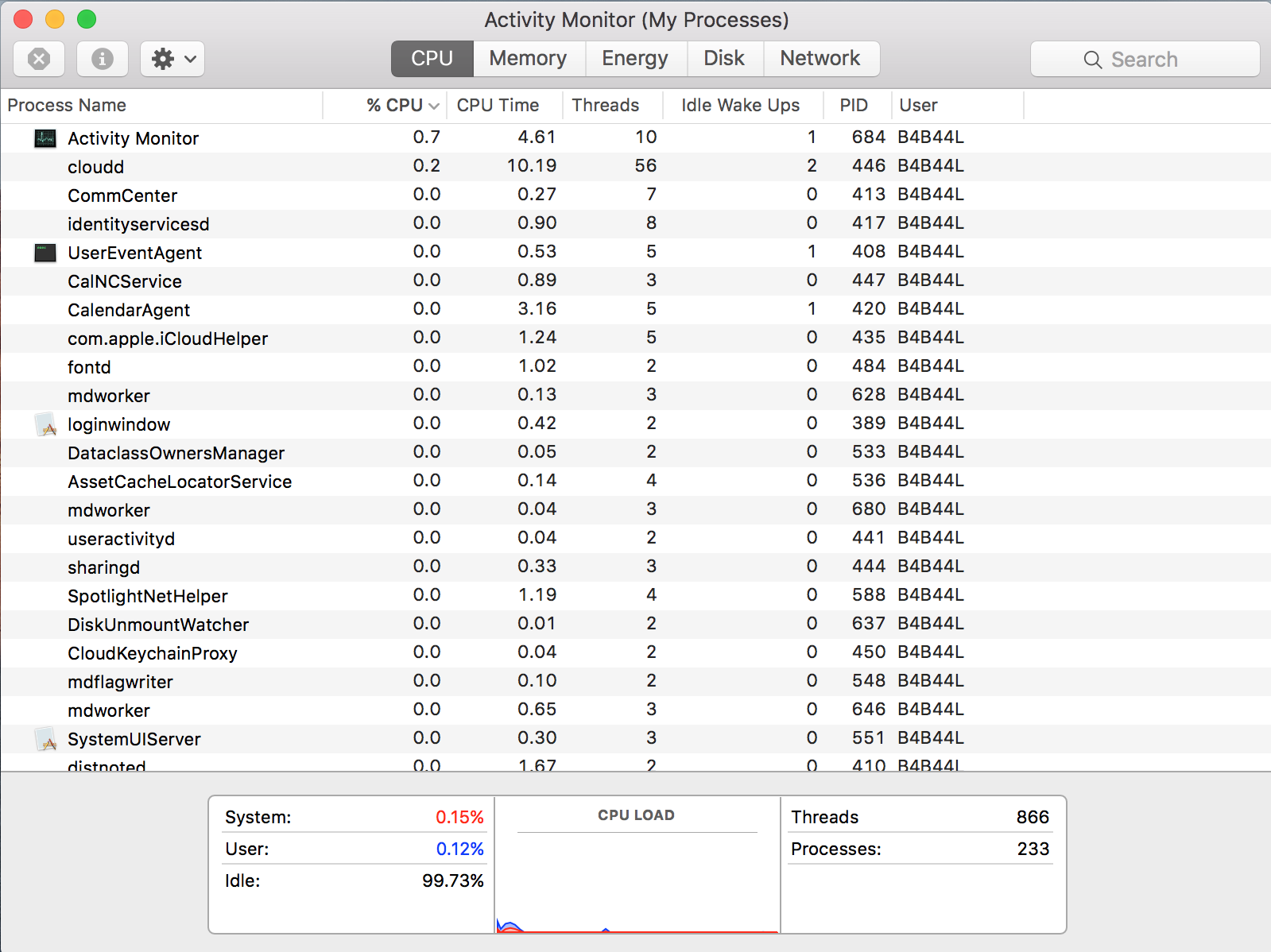Image resolution: width=1271 pixels, height=952 pixels.
Task: Select the SystemUIServer process row
Action: [635, 739]
